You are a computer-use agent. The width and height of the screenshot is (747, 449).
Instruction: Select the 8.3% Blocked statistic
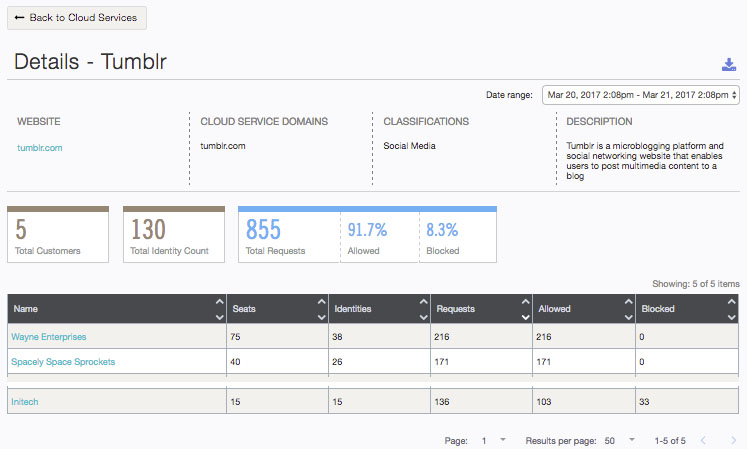[458, 236]
